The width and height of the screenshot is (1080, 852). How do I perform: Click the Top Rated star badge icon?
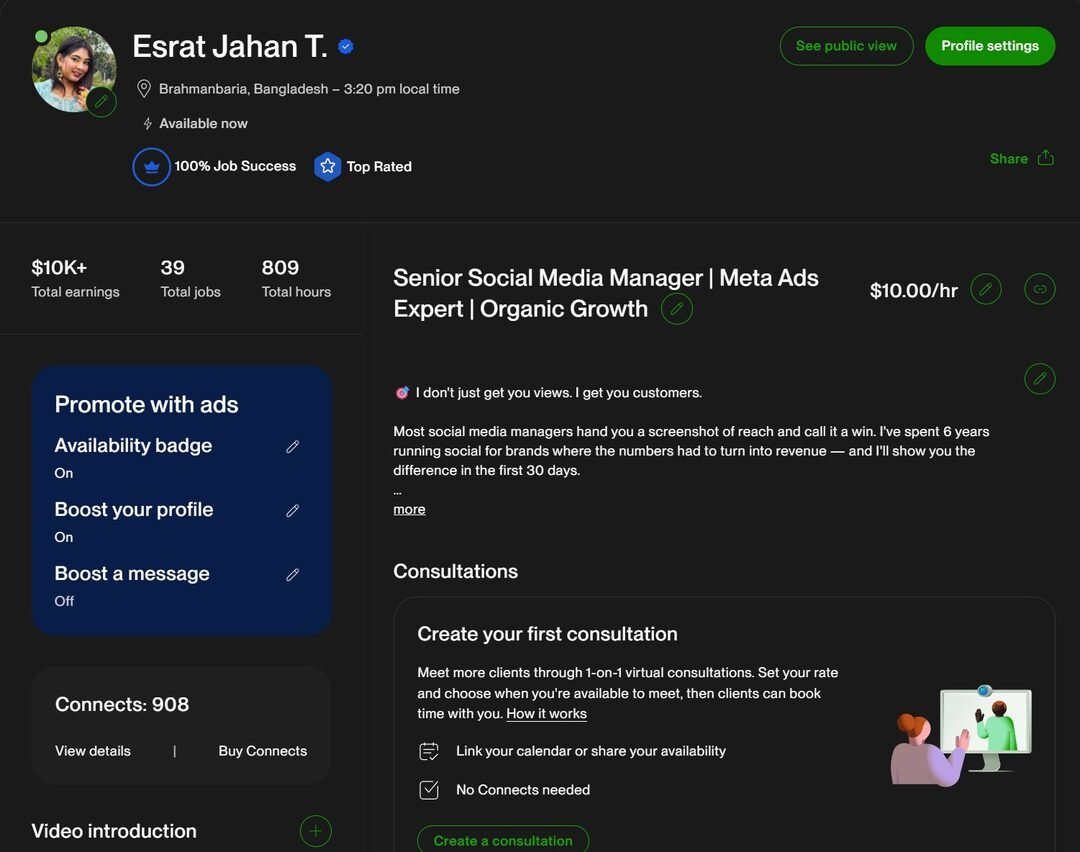(x=328, y=167)
